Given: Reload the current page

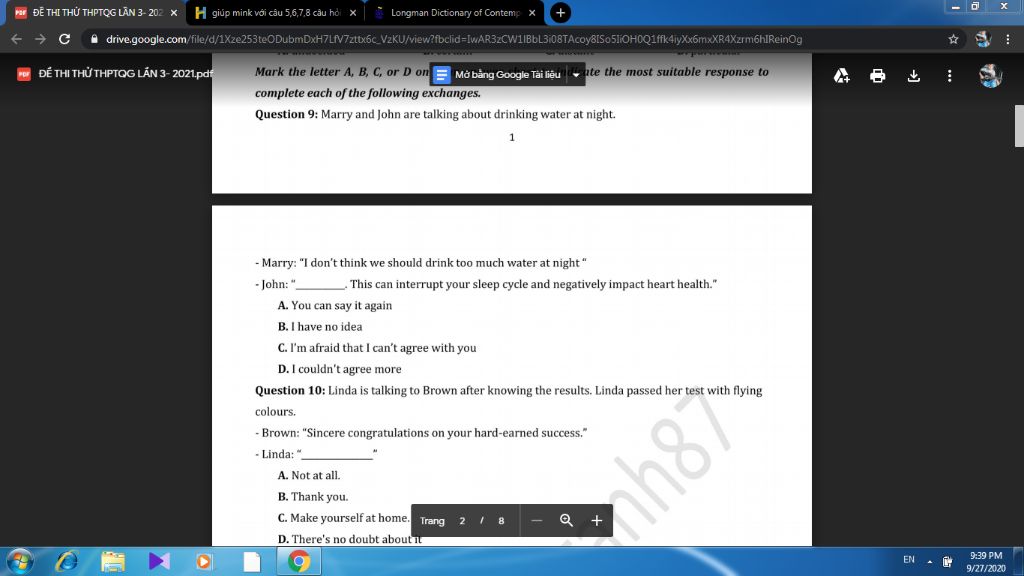Looking at the screenshot, I should point(64,39).
